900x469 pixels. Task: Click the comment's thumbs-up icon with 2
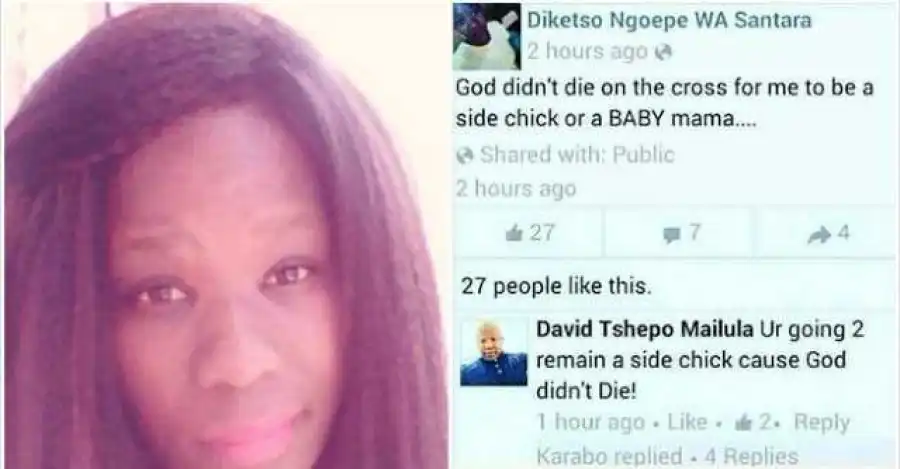pos(743,423)
